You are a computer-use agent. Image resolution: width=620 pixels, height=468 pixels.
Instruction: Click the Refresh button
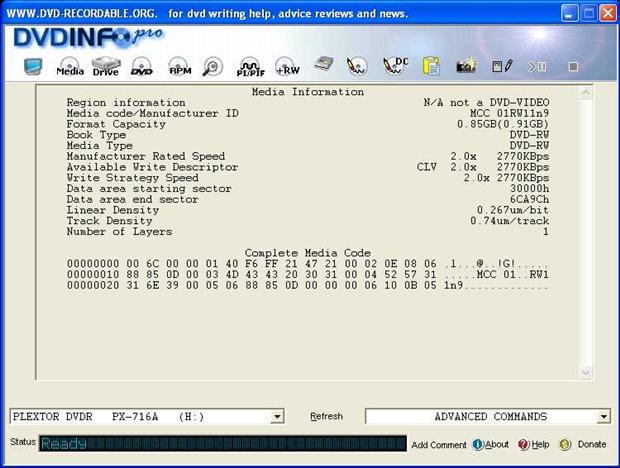[326, 416]
